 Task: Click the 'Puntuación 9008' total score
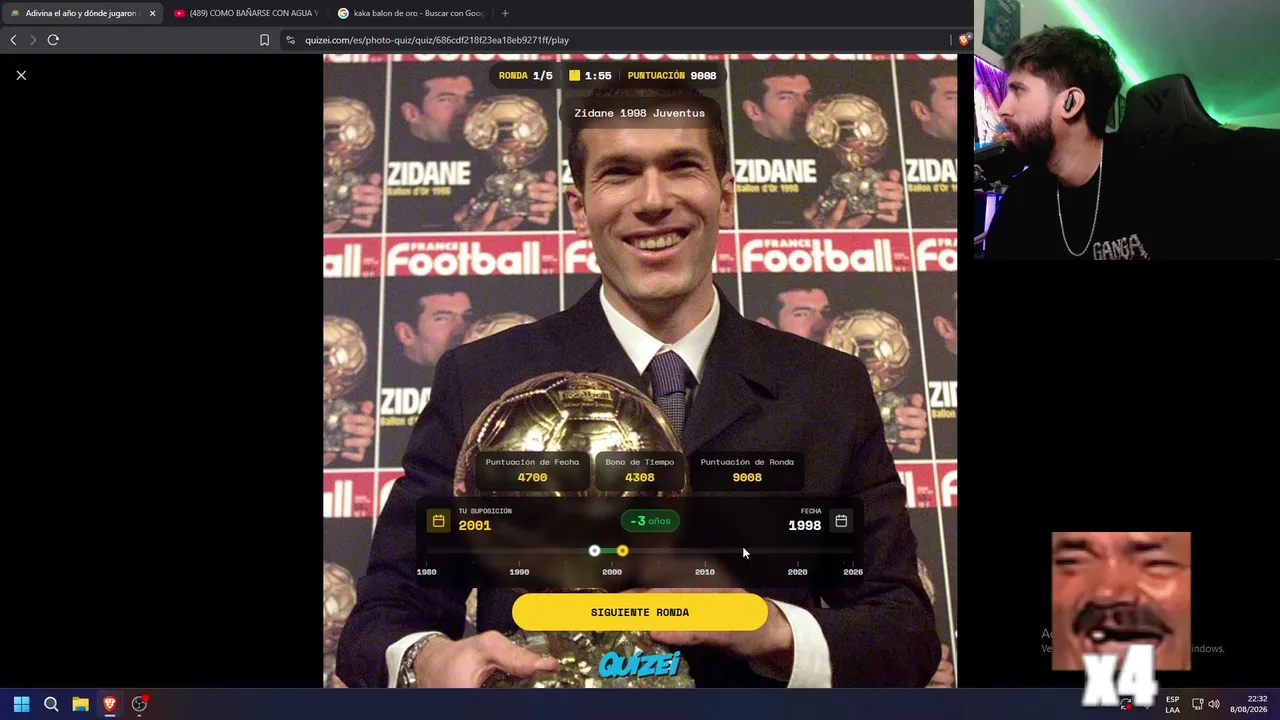[672, 75]
